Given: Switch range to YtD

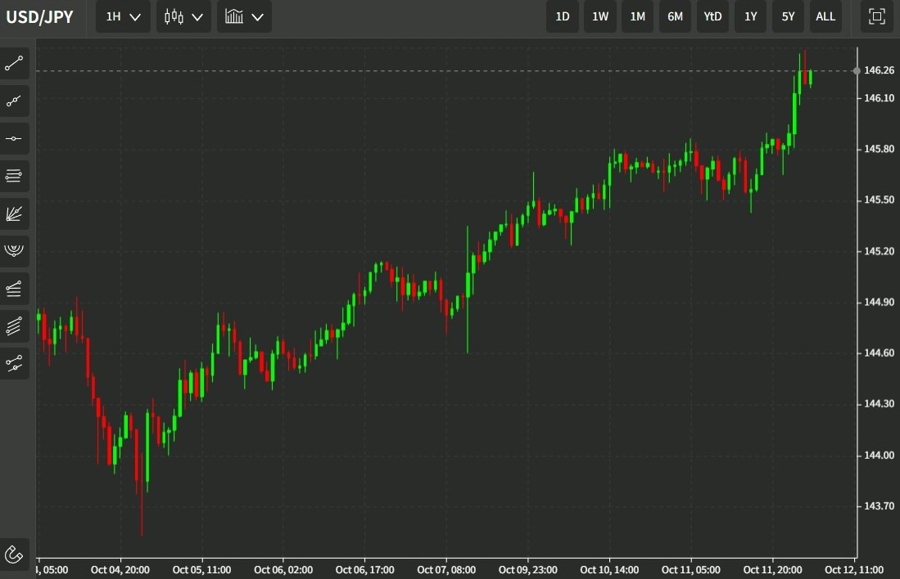Looking at the screenshot, I should [713, 17].
